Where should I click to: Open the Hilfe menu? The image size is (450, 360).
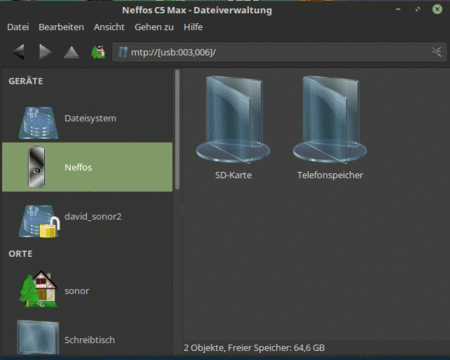click(193, 27)
